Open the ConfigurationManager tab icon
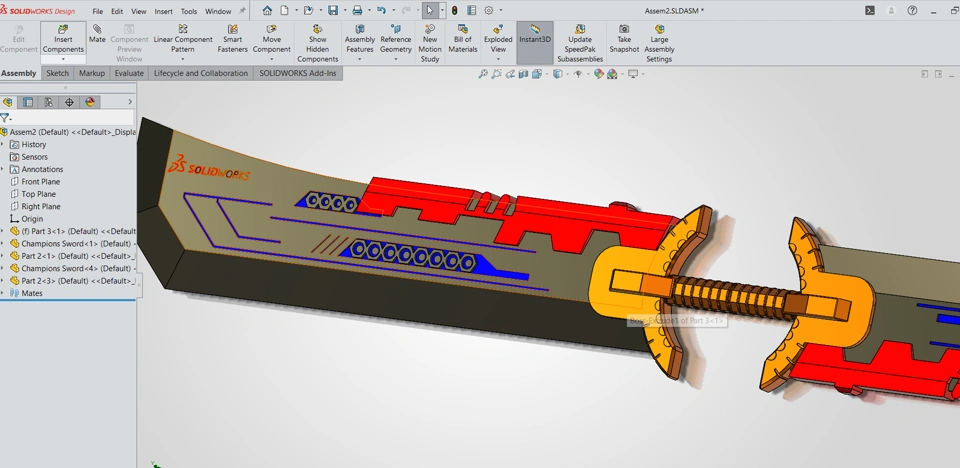Viewport: 960px width, 468px height. (x=48, y=102)
